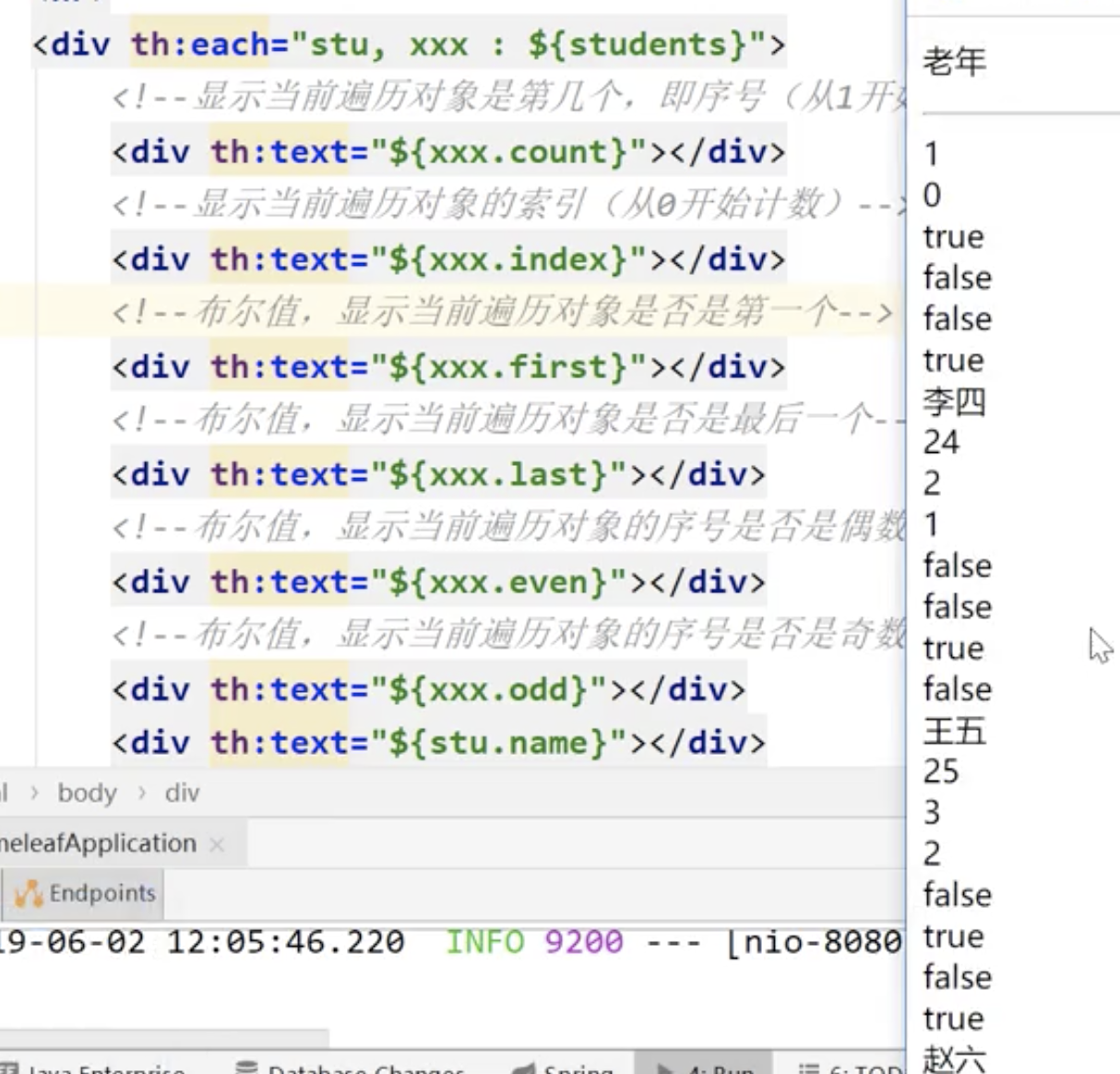1120x1074 pixels.
Task: Click the age 25 in browser output
Action: point(941,771)
